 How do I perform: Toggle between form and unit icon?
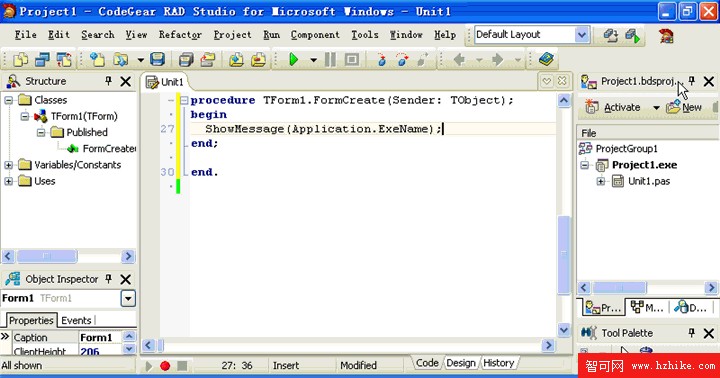point(64,60)
